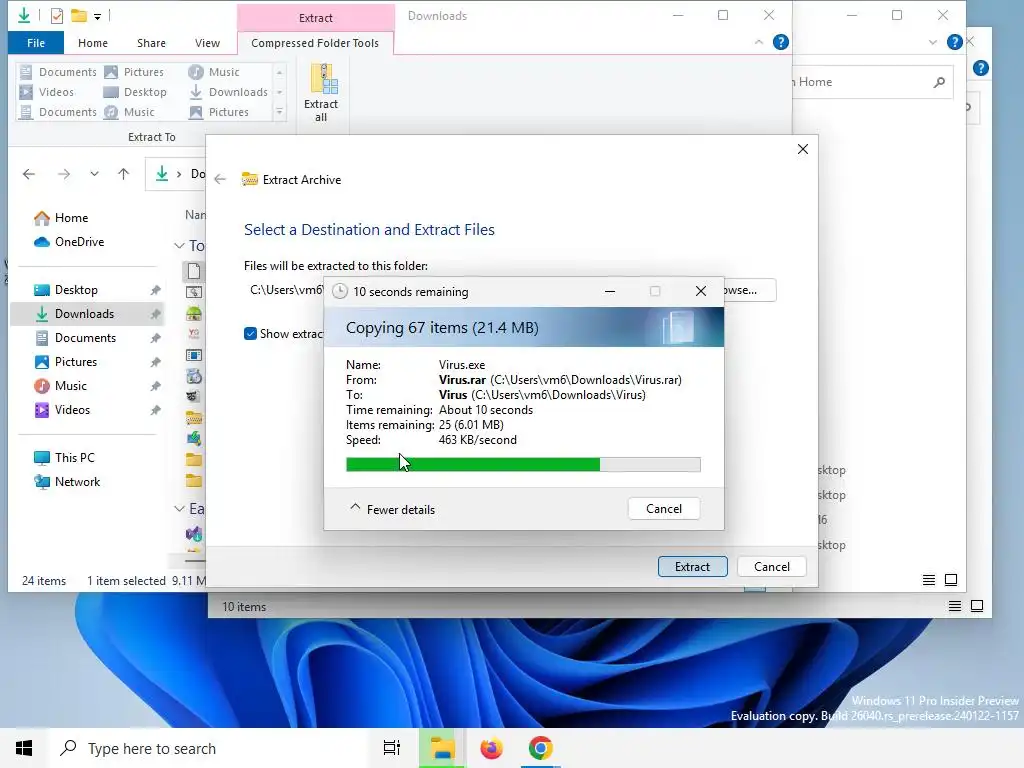Click the search magnifier in the Home window
1024x768 pixels.
coord(939,82)
